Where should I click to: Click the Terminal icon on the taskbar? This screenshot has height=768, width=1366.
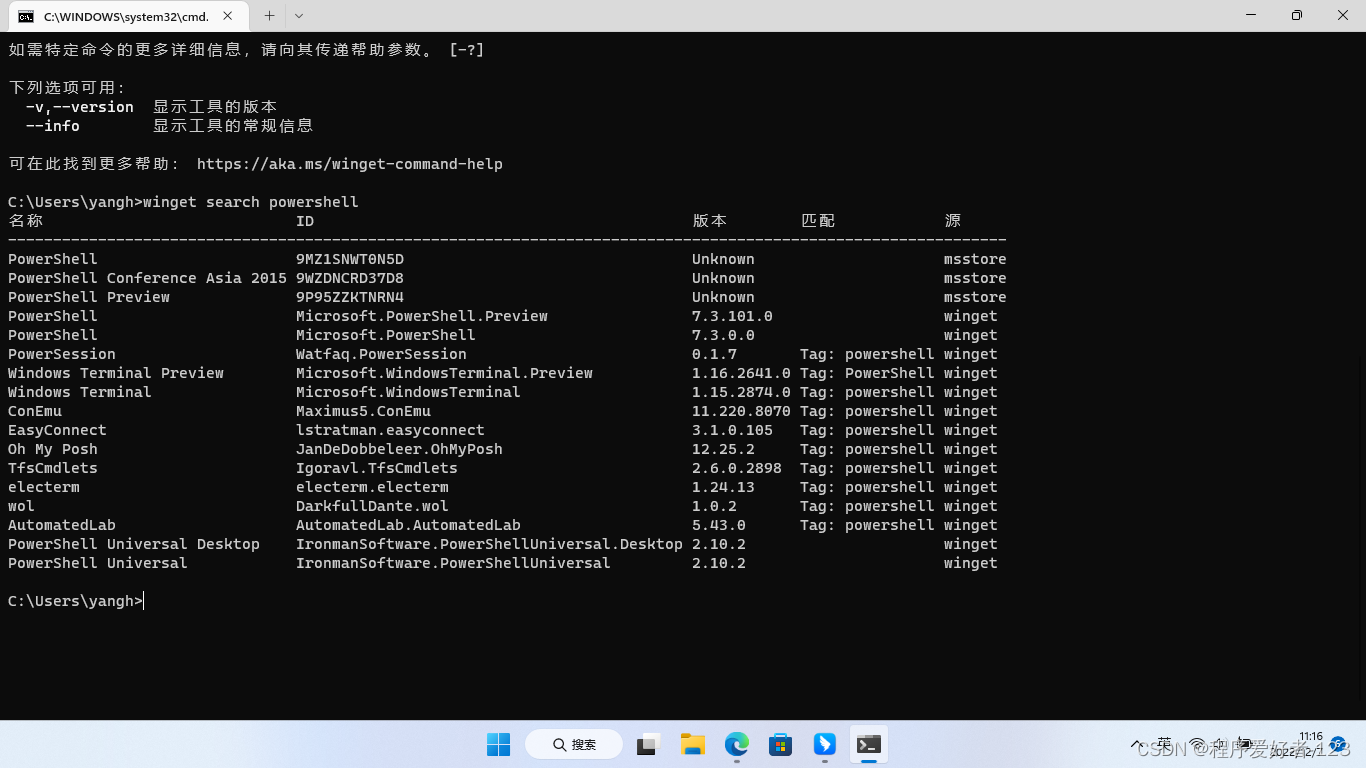(x=869, y=744)
